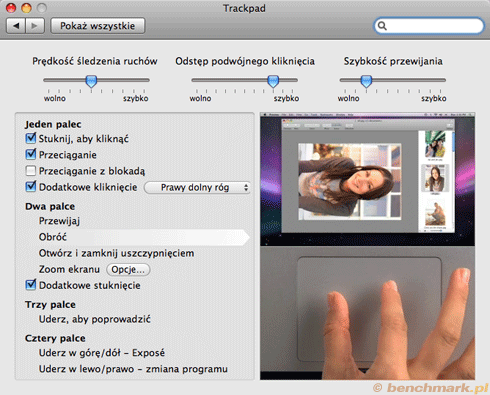Click szybko label under Odstęp podwójnego kliknięcia
This screenshot has height=395, width=490.
[286, 99]
